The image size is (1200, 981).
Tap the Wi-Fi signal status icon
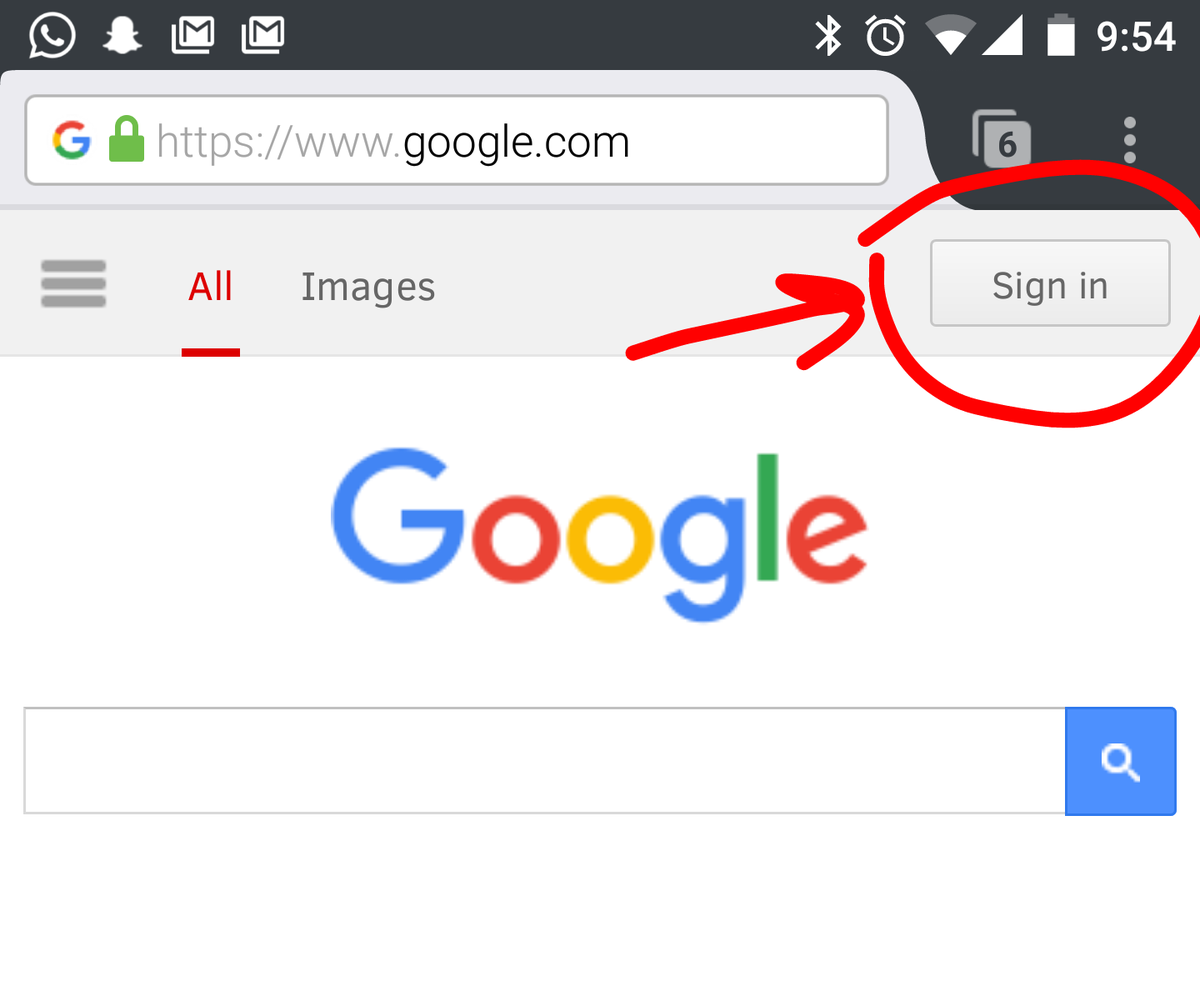coord(950,37)
